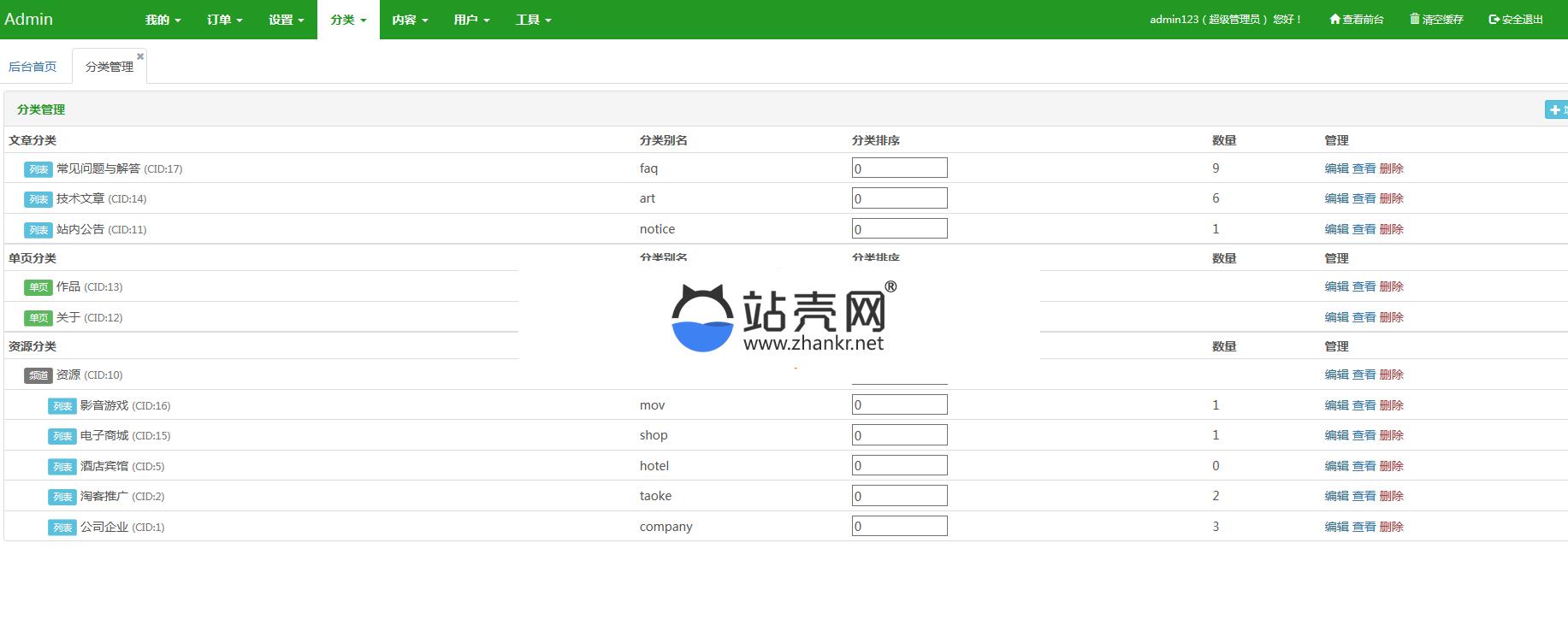Click the 单页 badge beside 作品
The image size is (1568, 637).
[38, 287]
